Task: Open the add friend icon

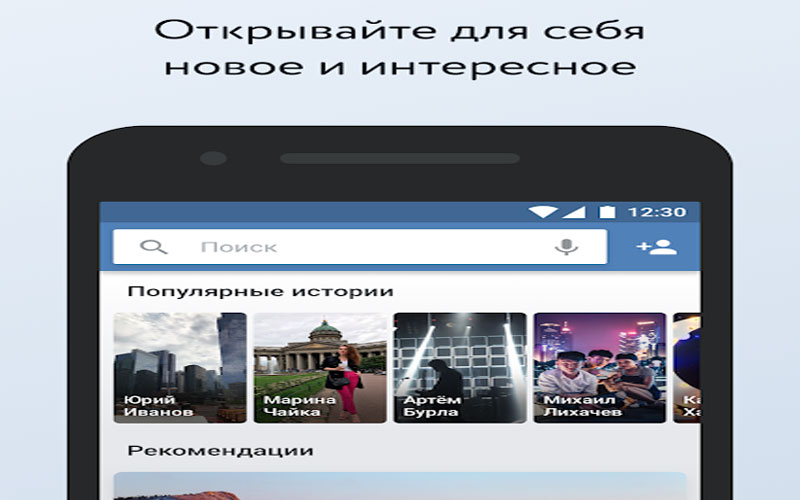Action: click(656, 247)
